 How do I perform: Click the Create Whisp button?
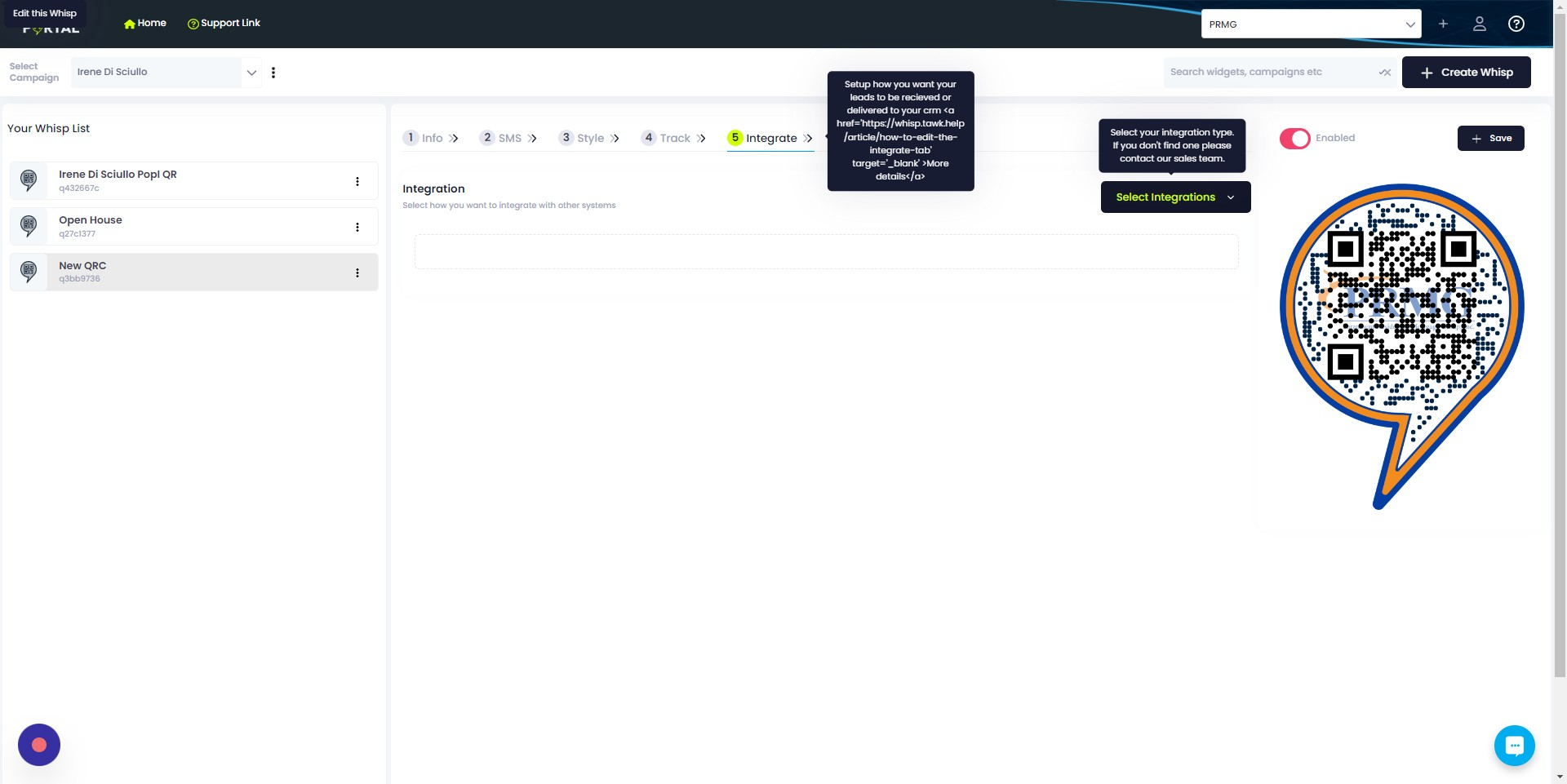coord(1466,72)
